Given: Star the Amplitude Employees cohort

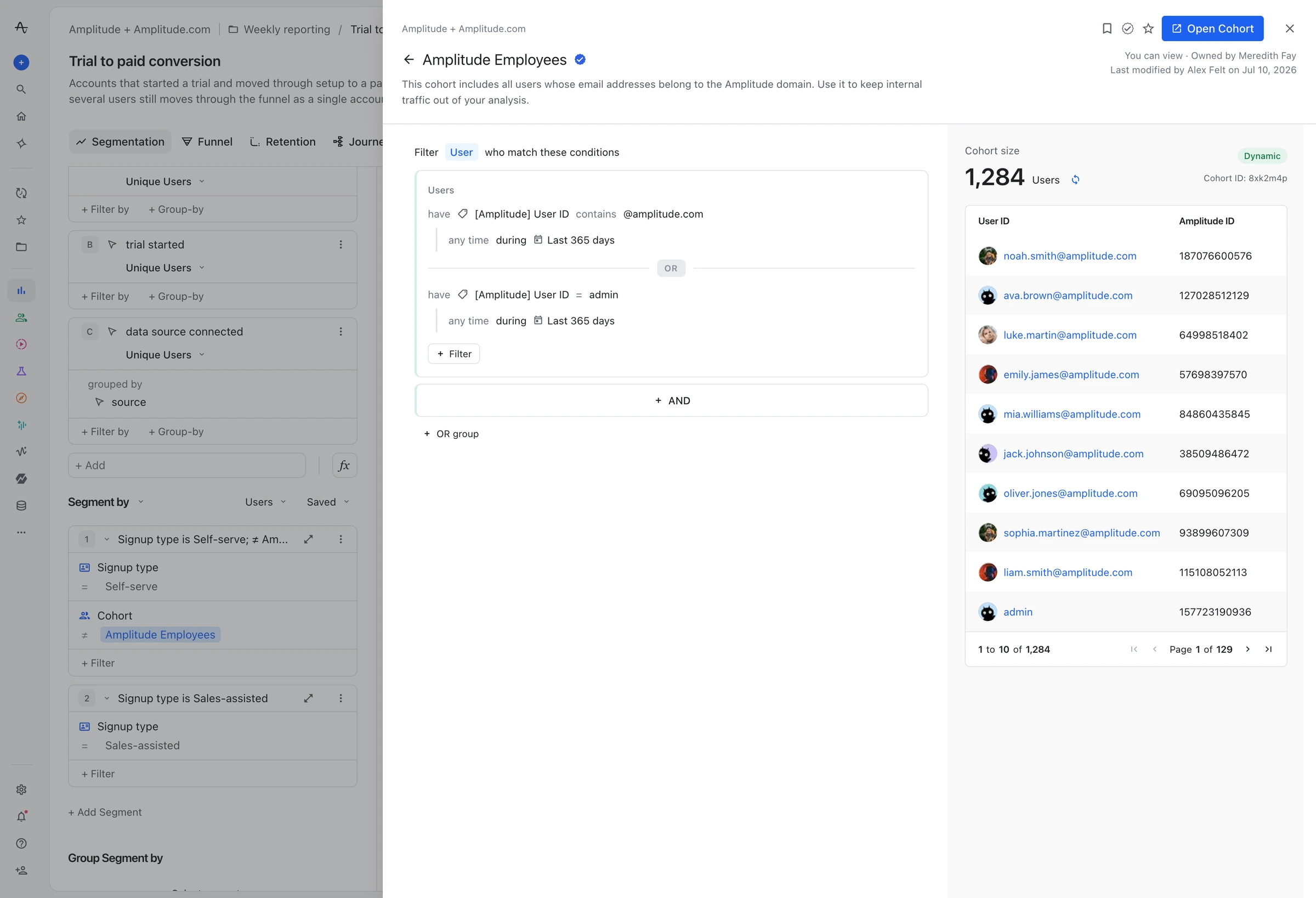Looking at the screenshot, I should [x=1148, y=29].
